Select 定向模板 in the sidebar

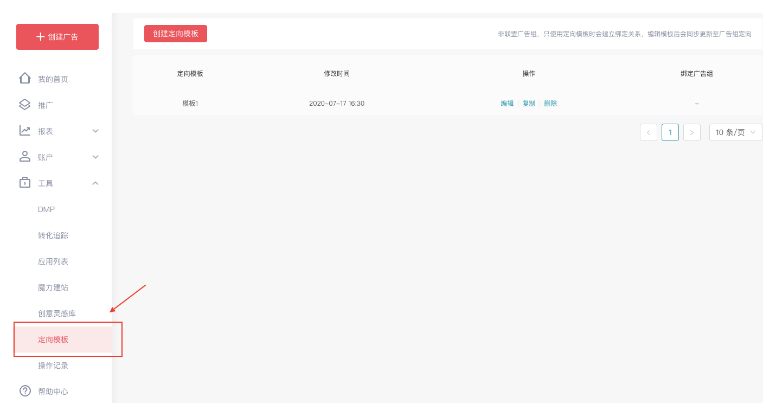pos(64,340)
